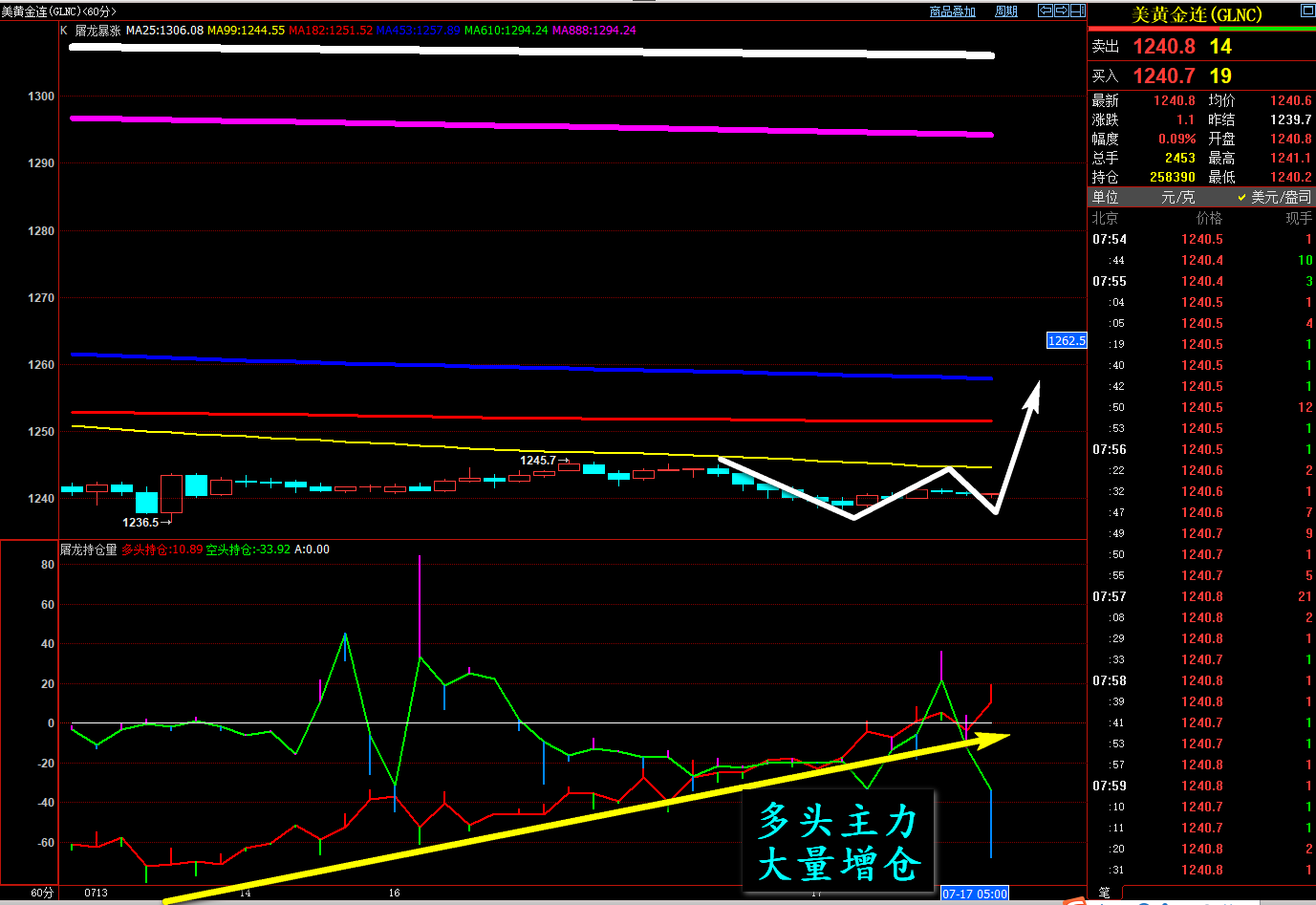Click the left arrow navigation icon
This screenshot has width=1316, height=905.
click(x=1046, y=11)
